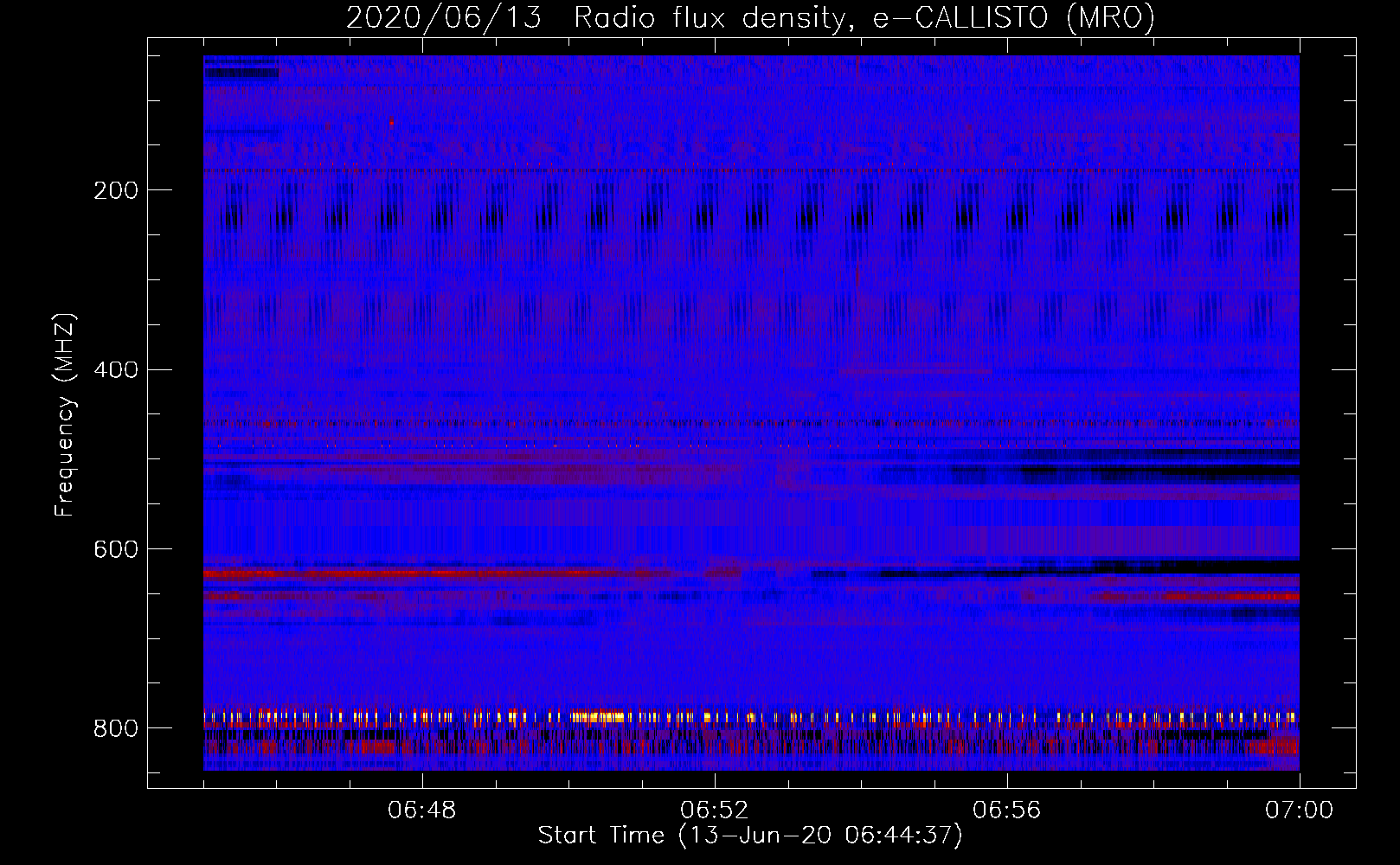1400x865 pixels.
Task: Click the 06:56 time tick label
Action: (1007, 811)
